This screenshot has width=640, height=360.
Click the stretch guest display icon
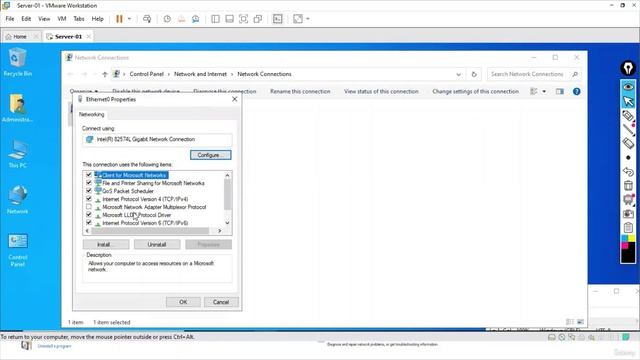coord(298,19)
